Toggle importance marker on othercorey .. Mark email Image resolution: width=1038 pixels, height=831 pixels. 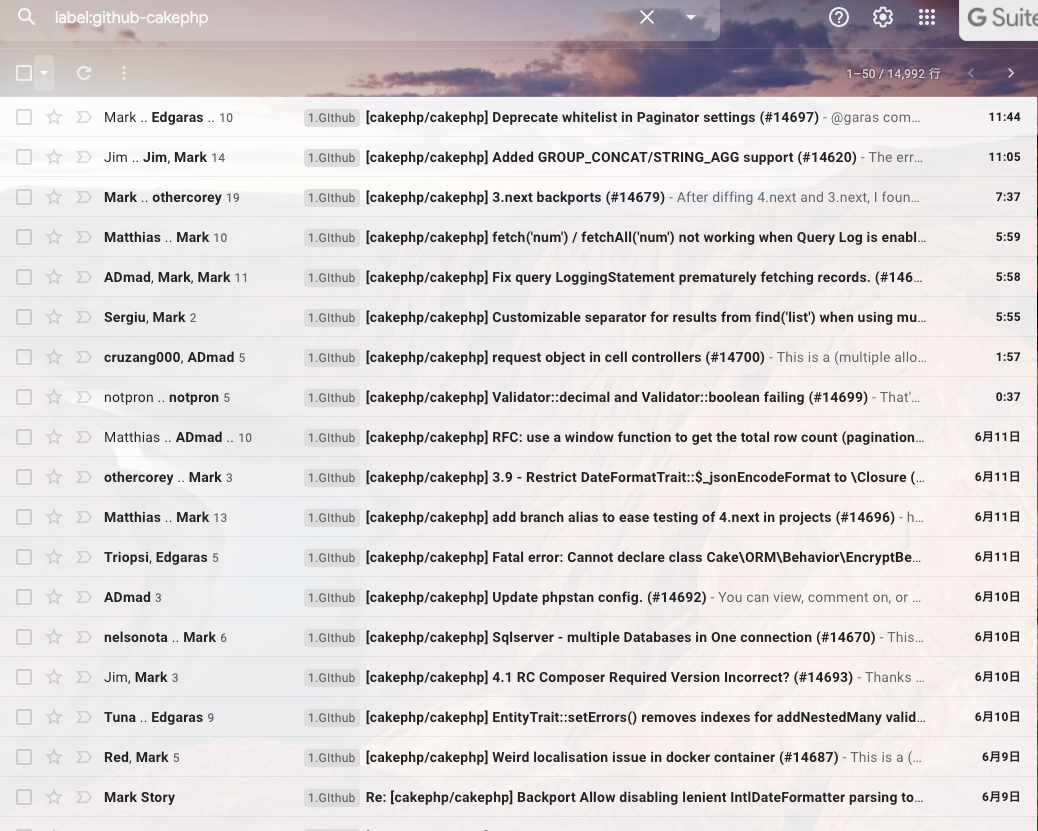(83, 477)
